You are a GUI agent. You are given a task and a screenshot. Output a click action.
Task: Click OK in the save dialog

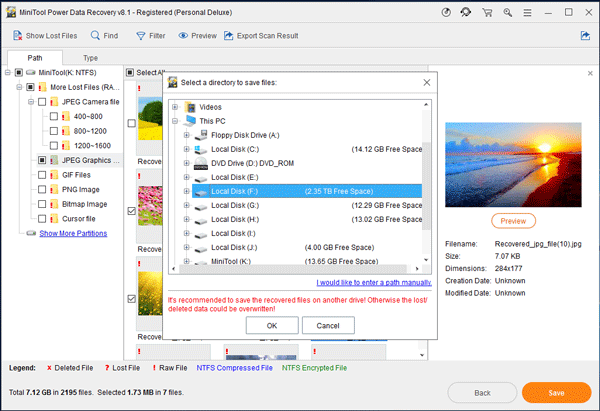click(272, 326)
